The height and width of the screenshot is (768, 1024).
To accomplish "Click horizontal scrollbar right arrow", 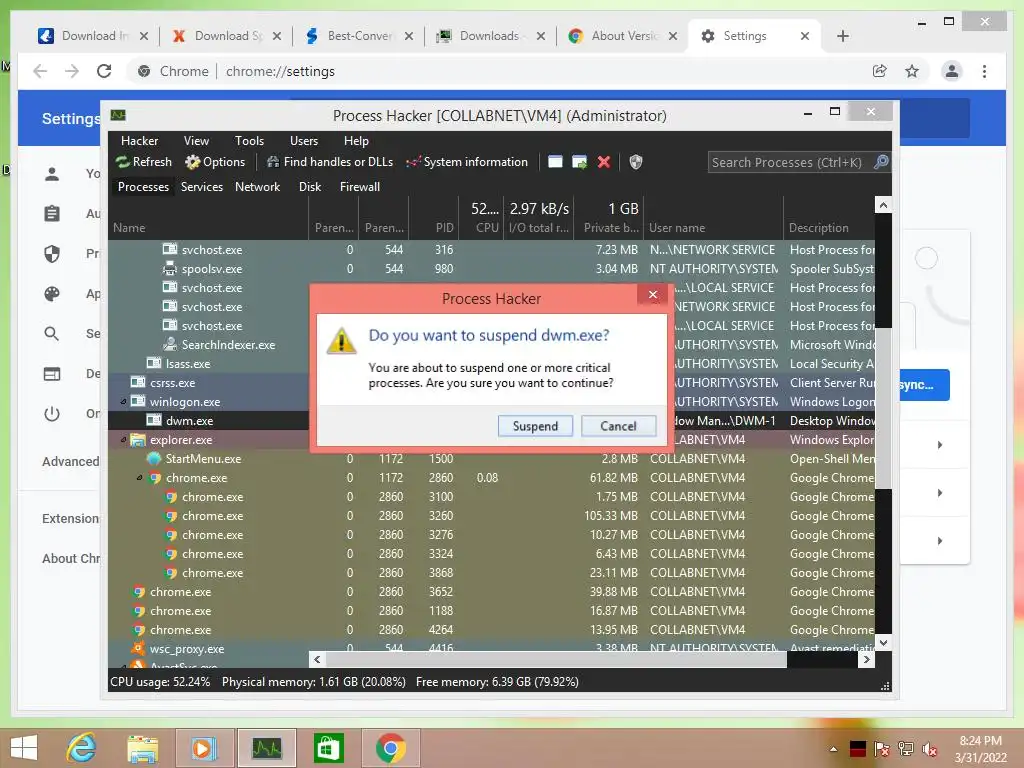I will click(x=867, y=660).
